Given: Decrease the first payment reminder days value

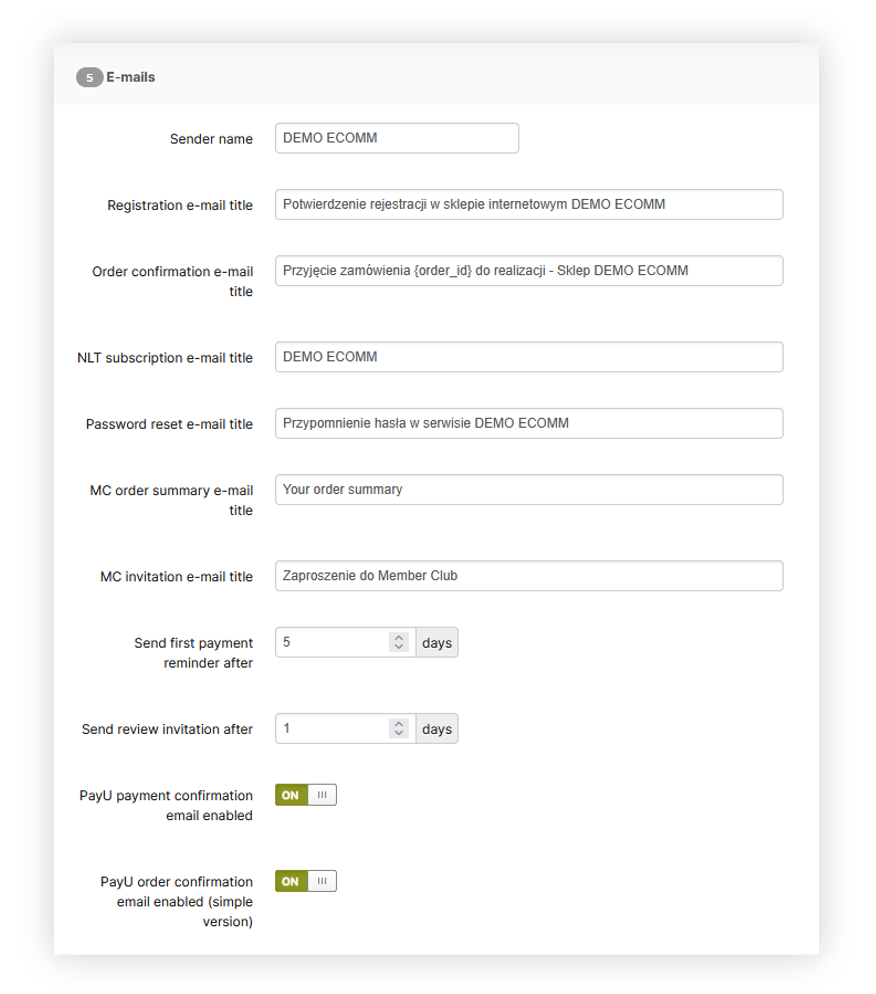Looking at the screenshot, I should pyautogui.click(x=399, y=648).
